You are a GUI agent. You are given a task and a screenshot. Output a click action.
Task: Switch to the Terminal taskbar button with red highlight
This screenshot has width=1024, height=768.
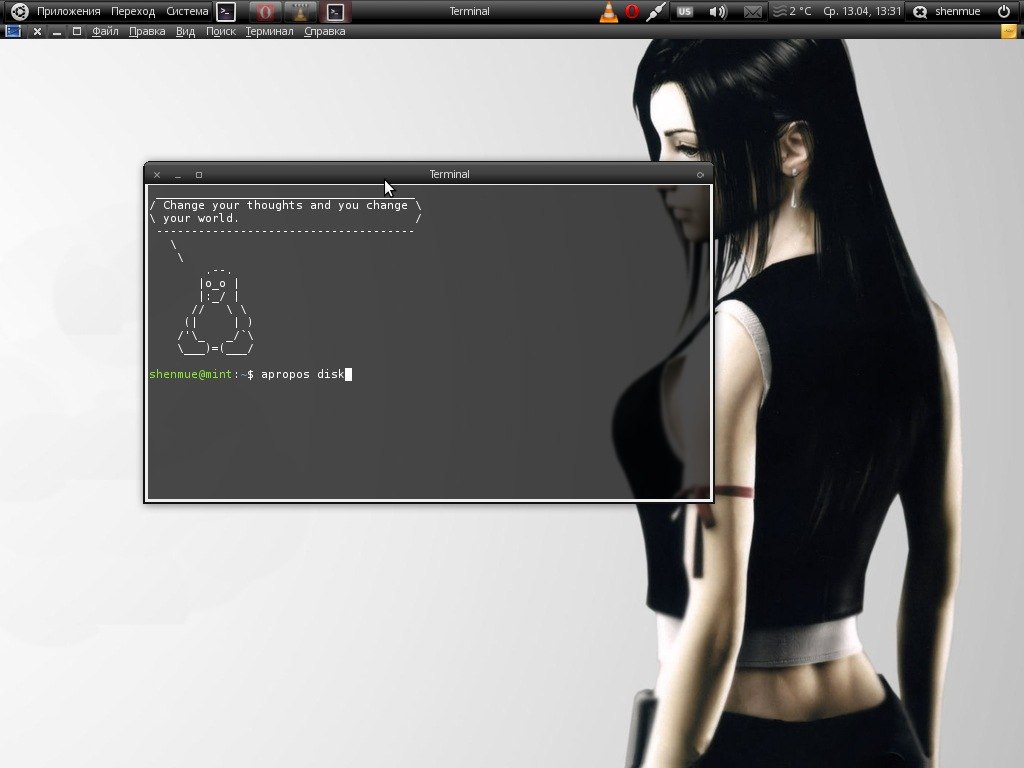(336, 11)
